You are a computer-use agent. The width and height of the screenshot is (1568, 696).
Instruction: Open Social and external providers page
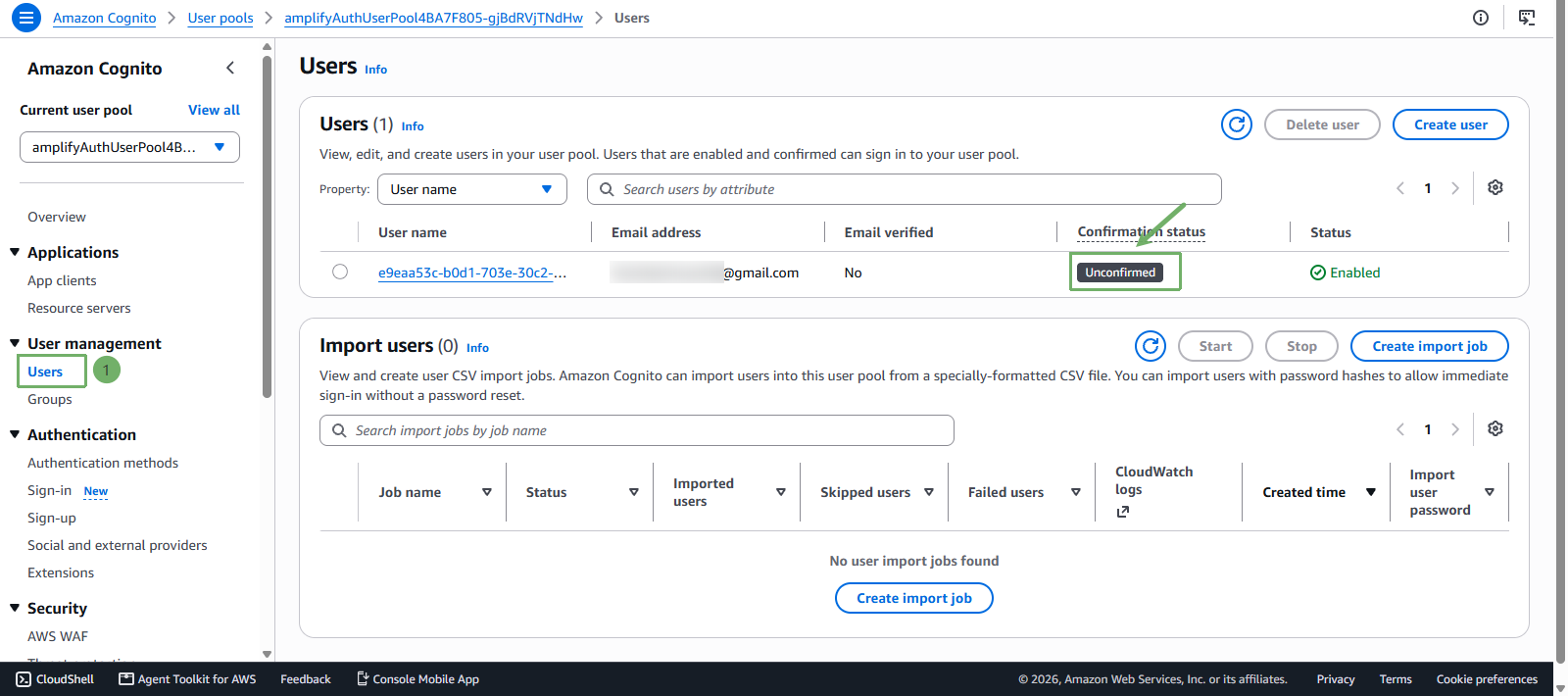point(118,545)
